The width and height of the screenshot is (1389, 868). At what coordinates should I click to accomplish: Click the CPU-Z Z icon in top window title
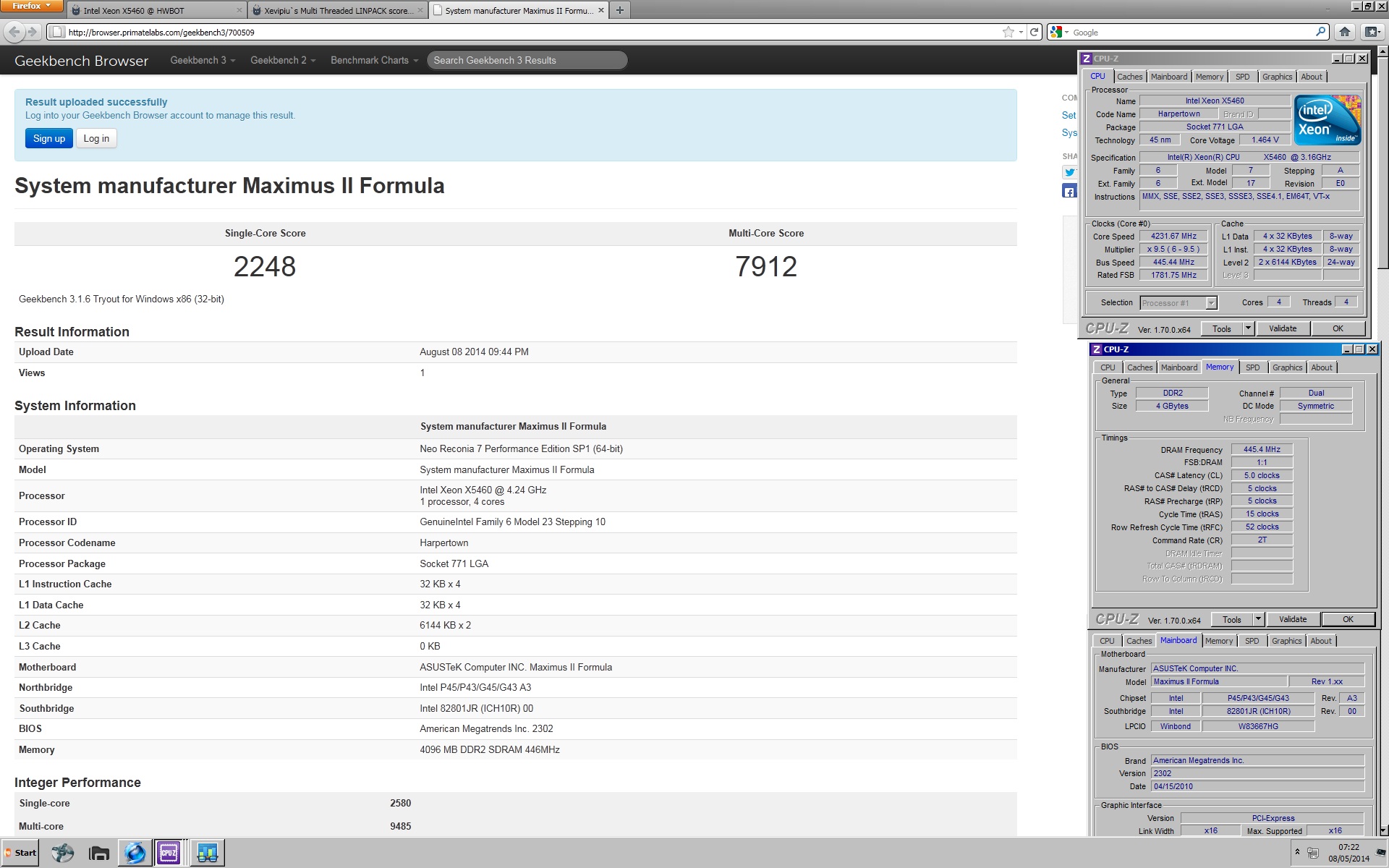pyautogui.click(x=1086, y=59)
